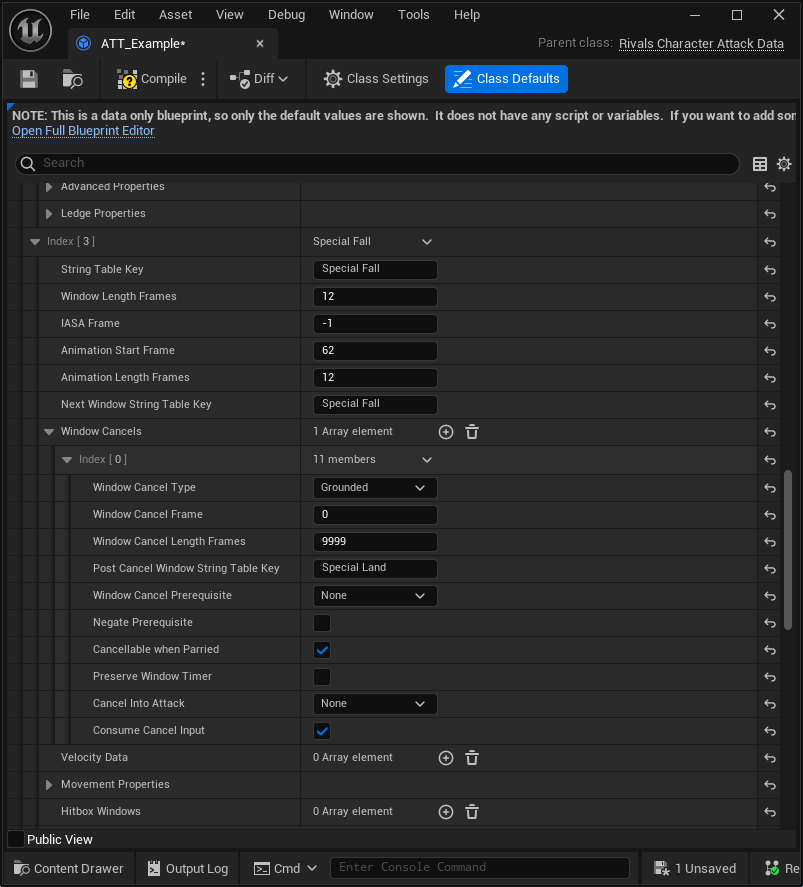Click the details panel vertical scrollbar
This screenshot has width=803, height=887.
788,550
